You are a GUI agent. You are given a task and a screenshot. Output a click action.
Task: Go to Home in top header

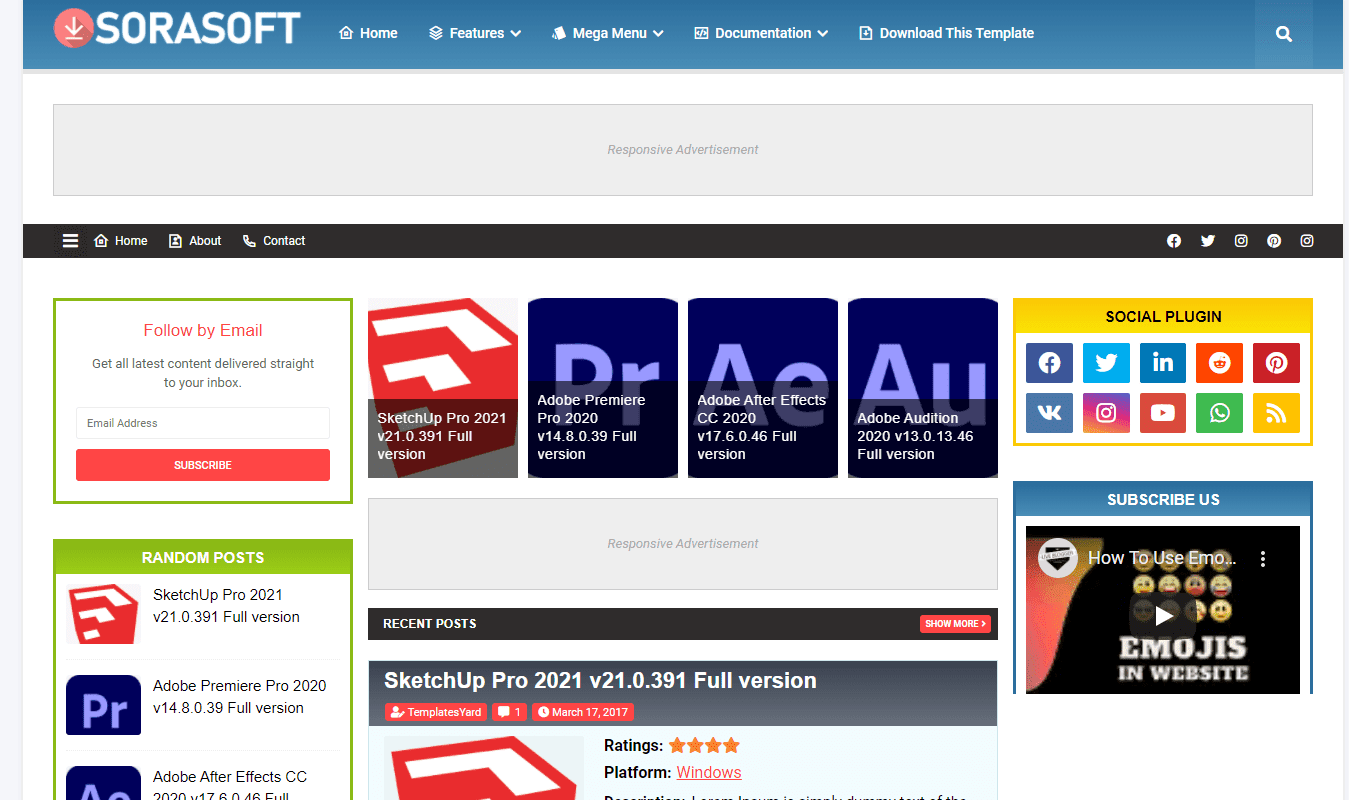point(368,33)
